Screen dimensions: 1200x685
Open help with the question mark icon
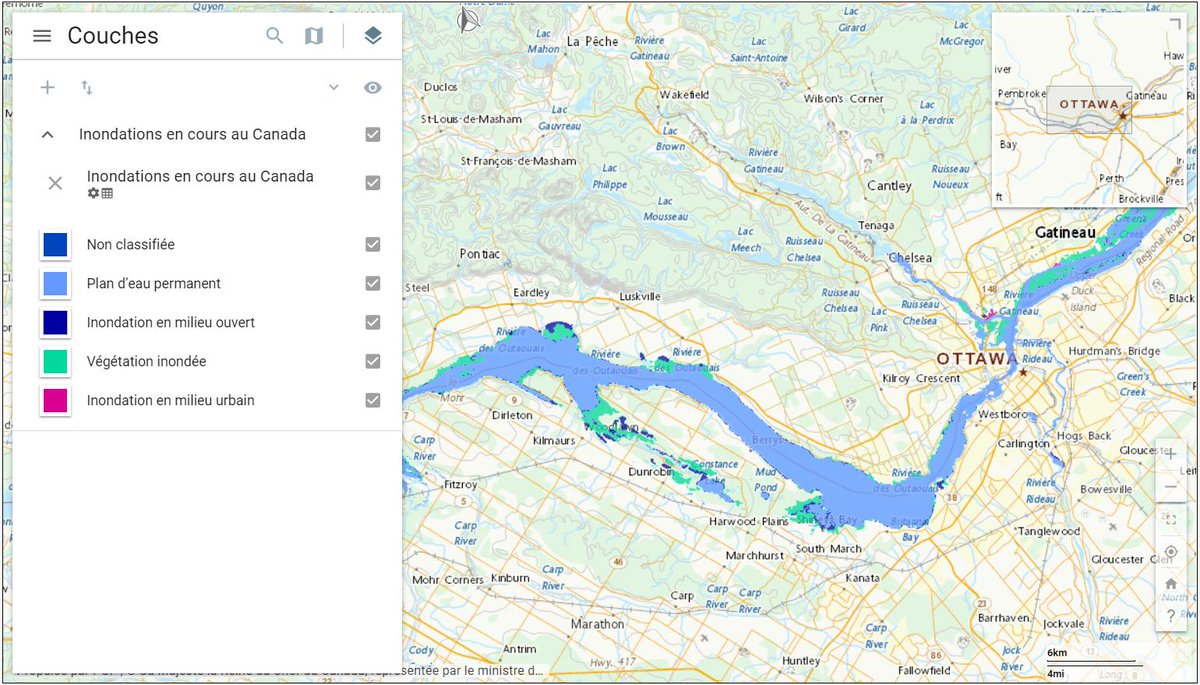click(1171, 616)
